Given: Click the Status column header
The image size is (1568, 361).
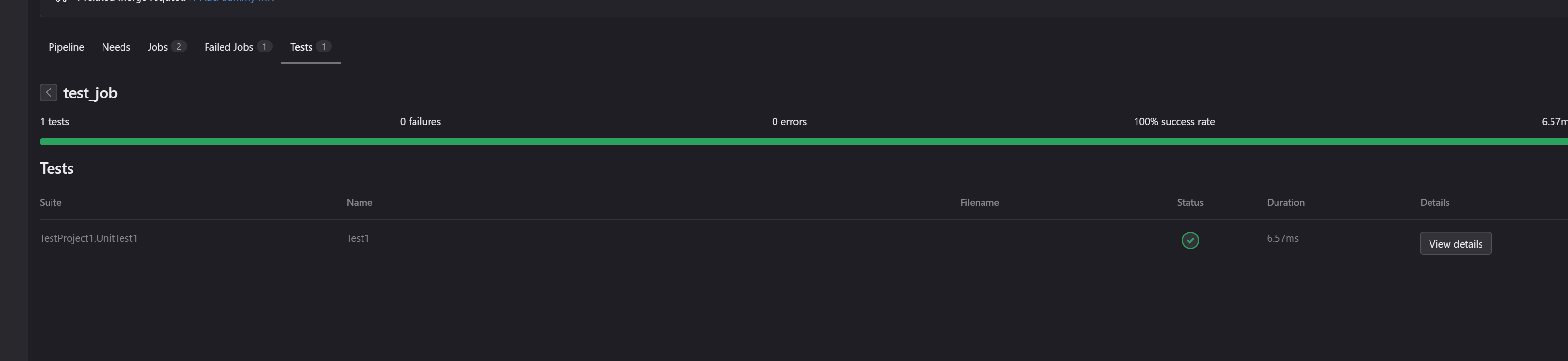Looking at the screenshot, I should coord(1190,202).
